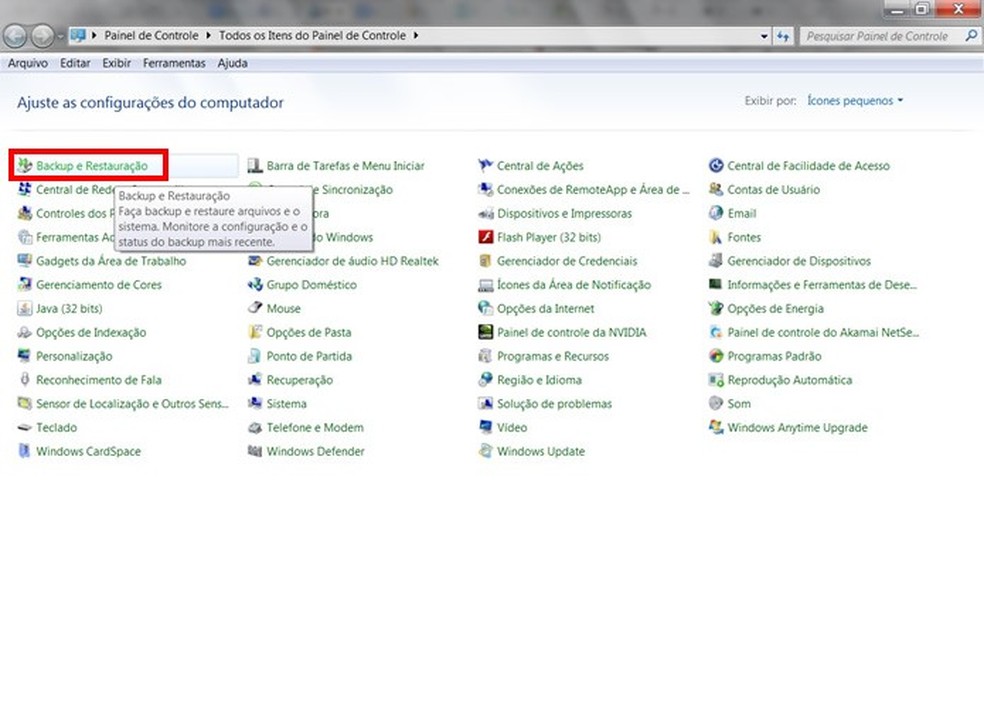Click the Mouse settings icon

coord(255,309)
